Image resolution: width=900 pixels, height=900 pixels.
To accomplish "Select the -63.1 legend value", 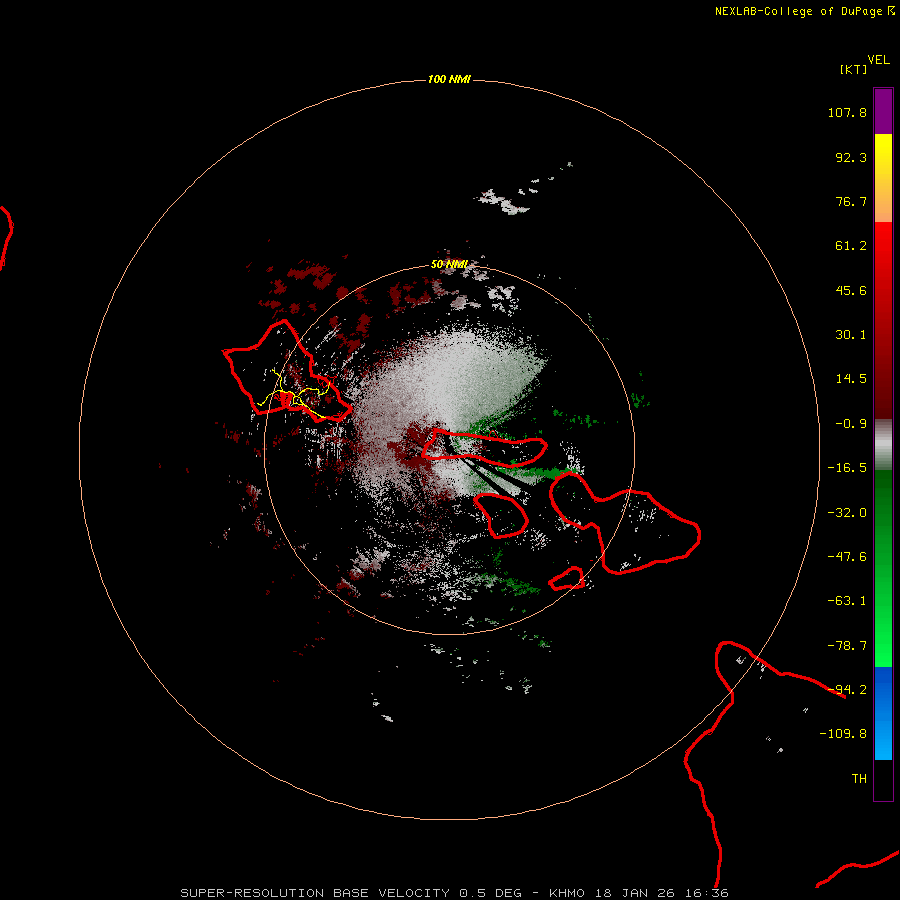I will click(x=847, y=601).
